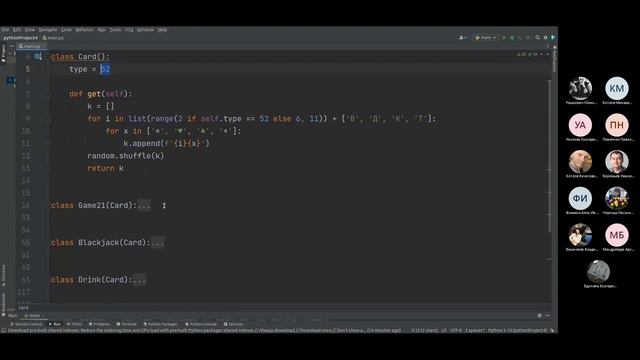Click the LF line separator widget
Image resolution: width=640 pixels, height=360 pixels.
click(443, 330)
